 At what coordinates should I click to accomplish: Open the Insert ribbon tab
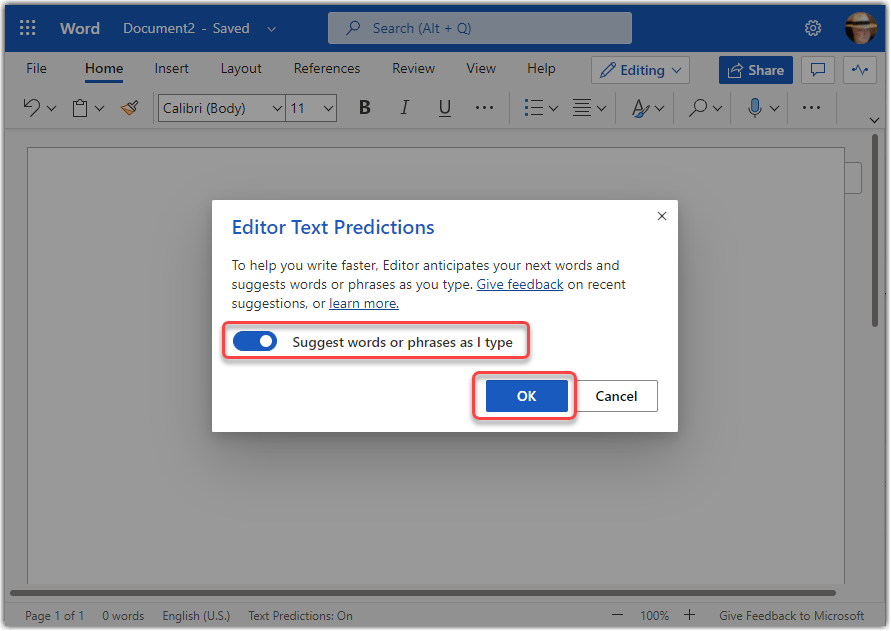click(172, 69)
